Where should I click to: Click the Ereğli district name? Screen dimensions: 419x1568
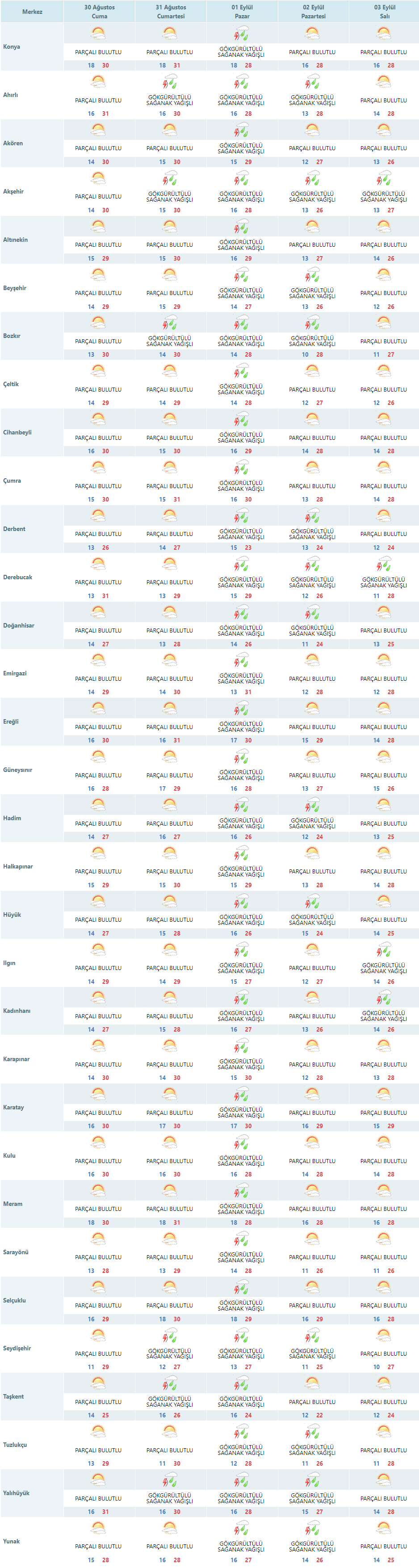tap(11, 721)
